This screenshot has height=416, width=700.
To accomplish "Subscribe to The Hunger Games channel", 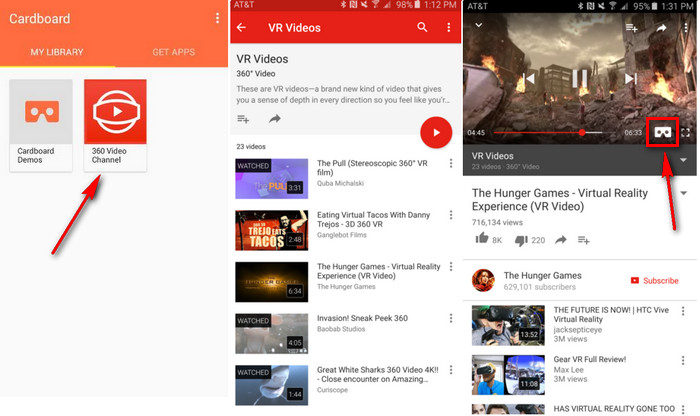I will (654, 280).
